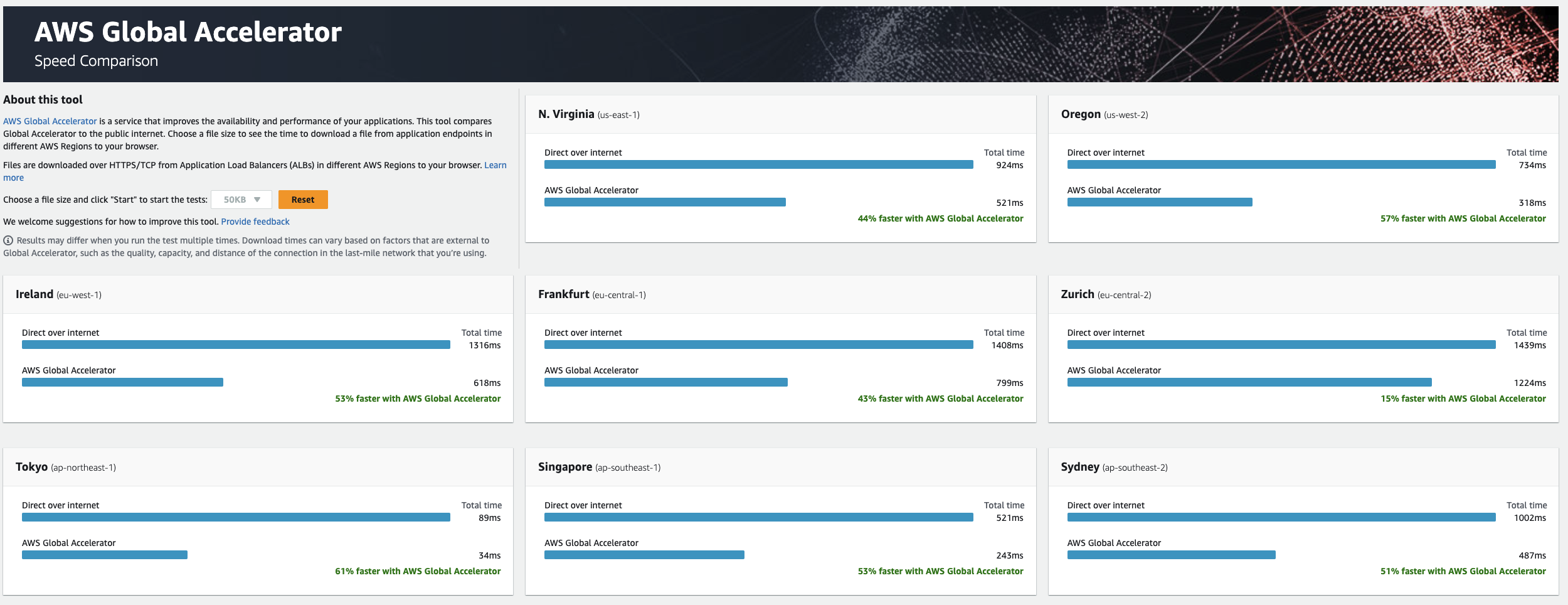Click the (eu-central-2) region code
The image size is (1568, 605).
(1125, 295)
